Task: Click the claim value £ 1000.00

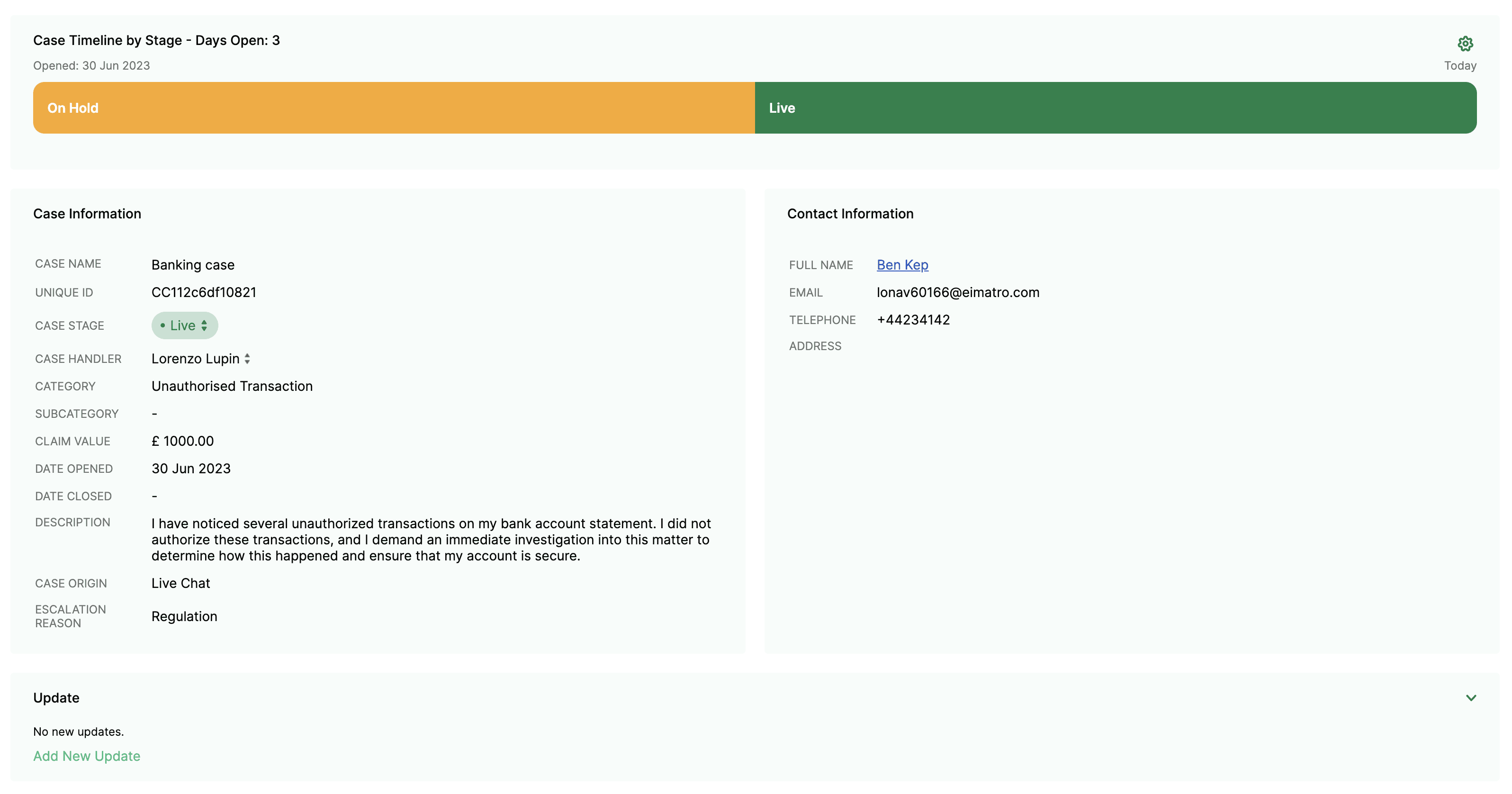Action: point(182,442)
